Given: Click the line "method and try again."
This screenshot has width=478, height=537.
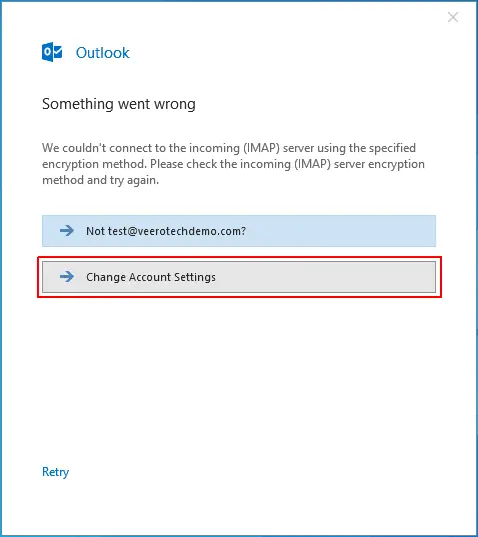Looking at the screenshot, I should [x=100, y=180].
